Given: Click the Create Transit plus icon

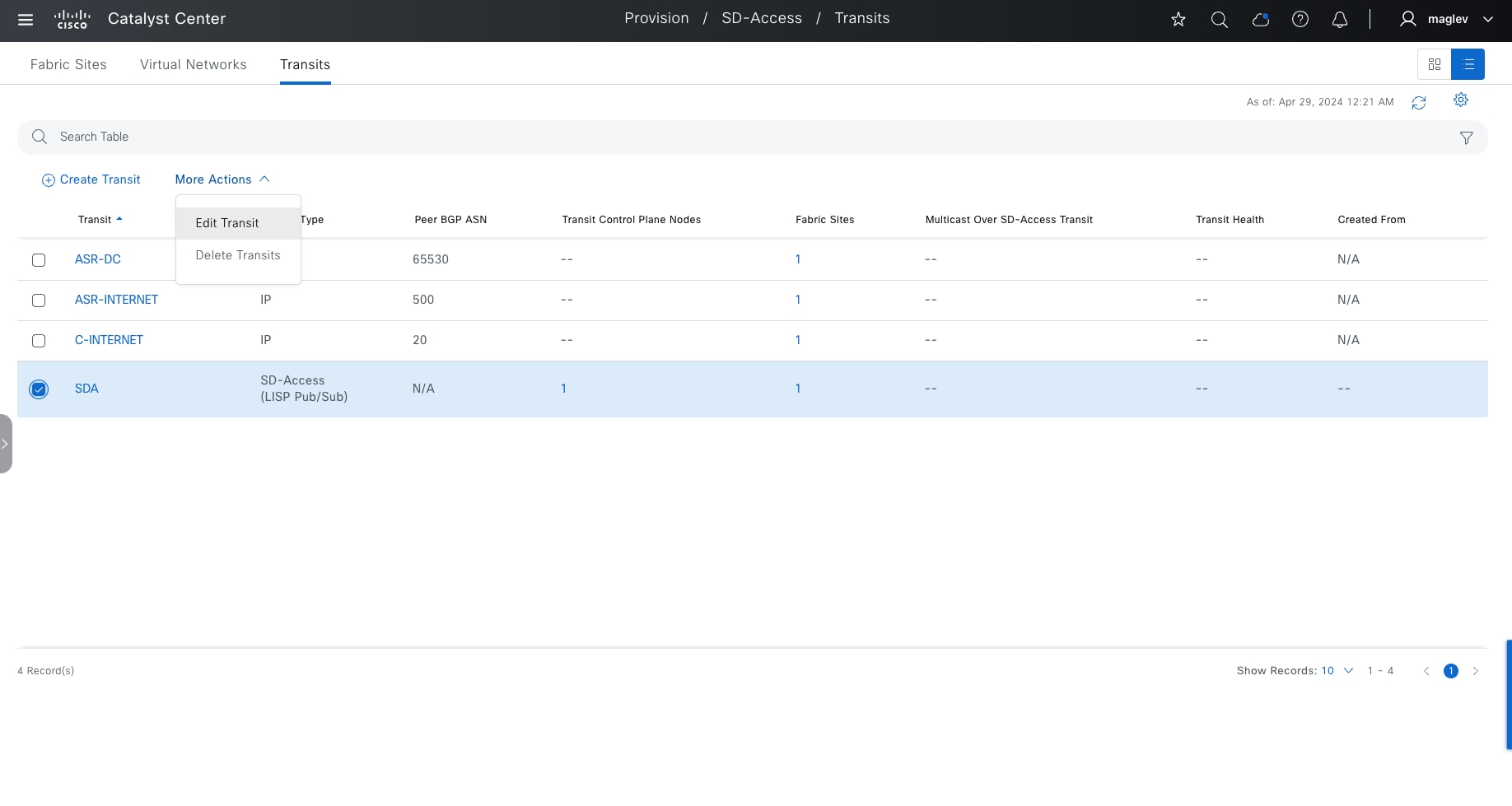Looking at the screenshot, I should coord(49,180).
